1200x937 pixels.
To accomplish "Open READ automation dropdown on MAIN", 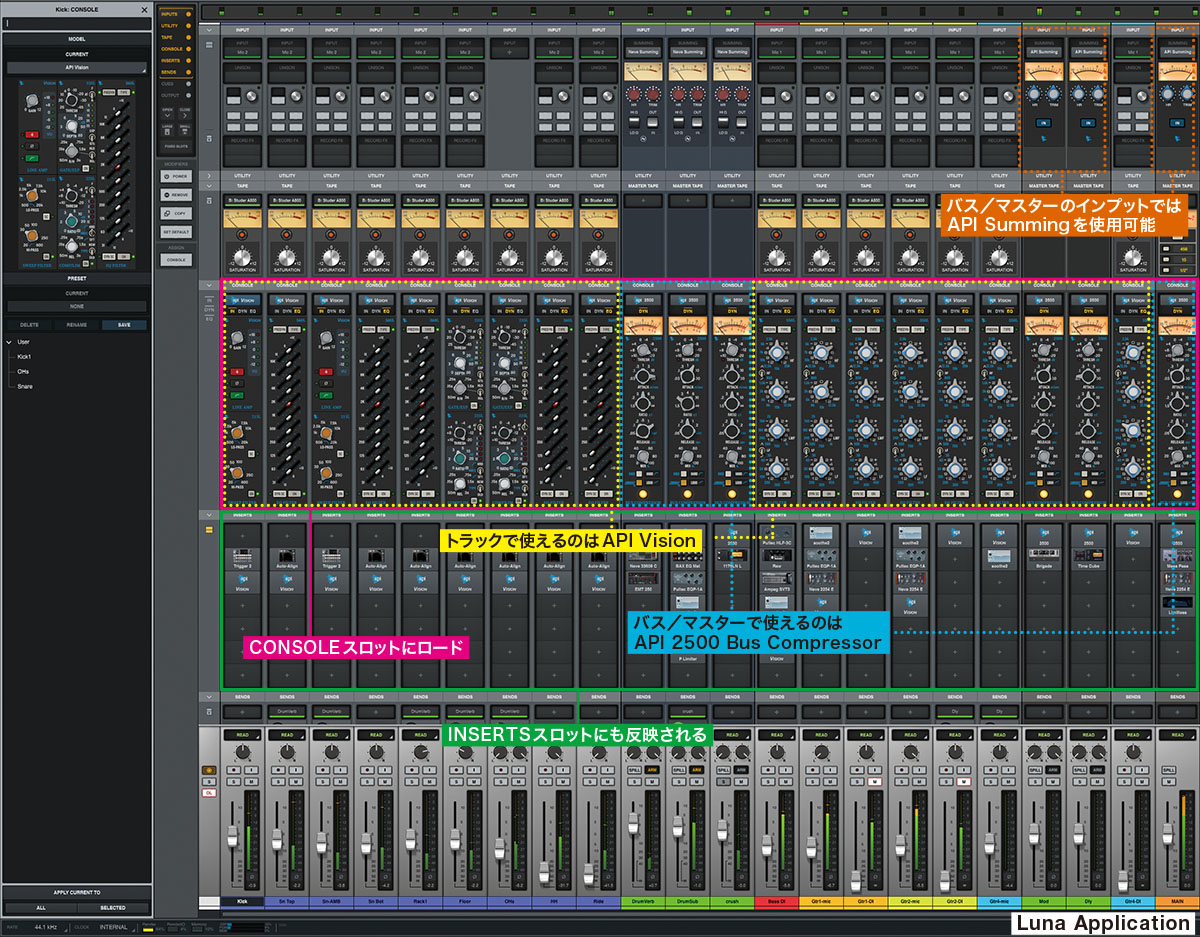I will tap(1177, 734).
